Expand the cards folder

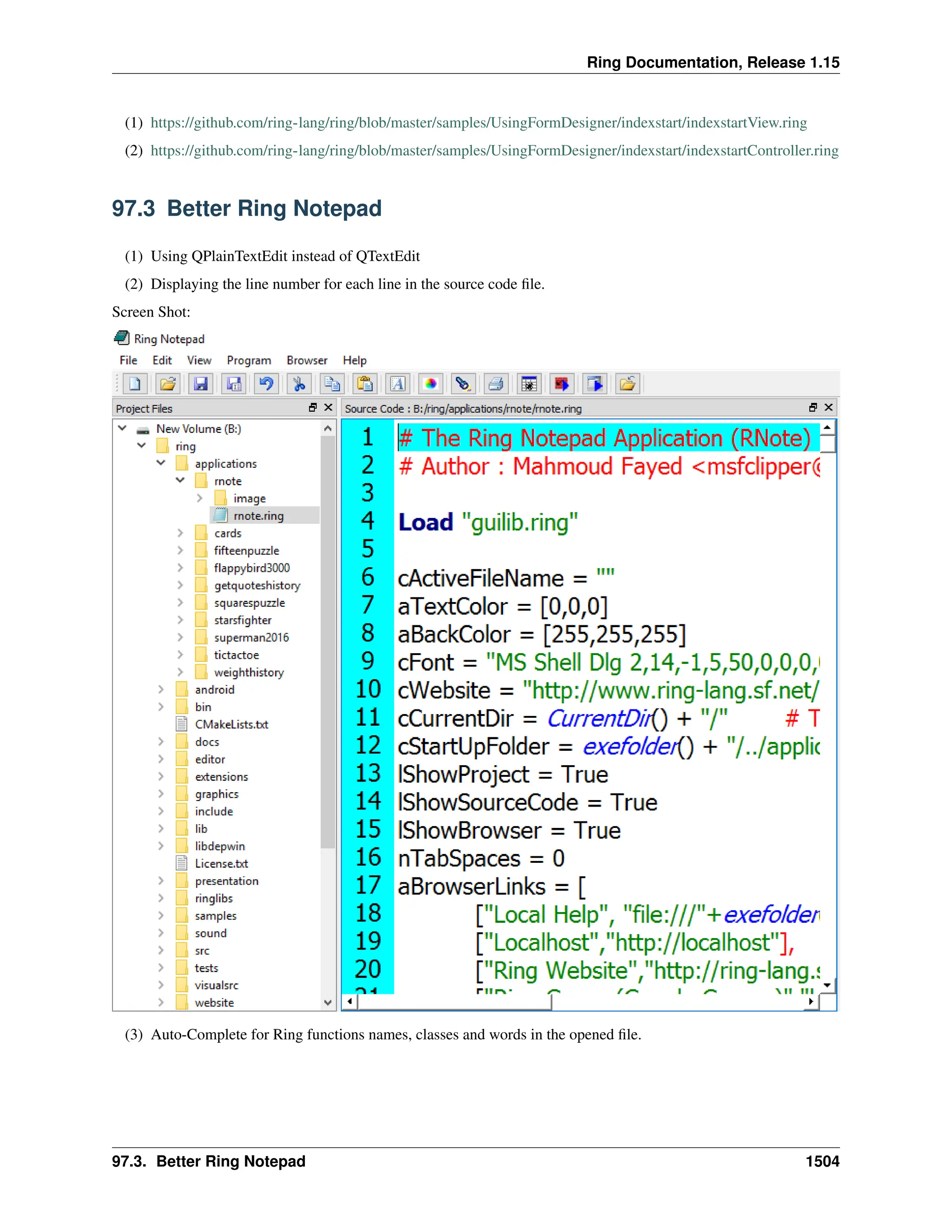[x=180, y=533]
